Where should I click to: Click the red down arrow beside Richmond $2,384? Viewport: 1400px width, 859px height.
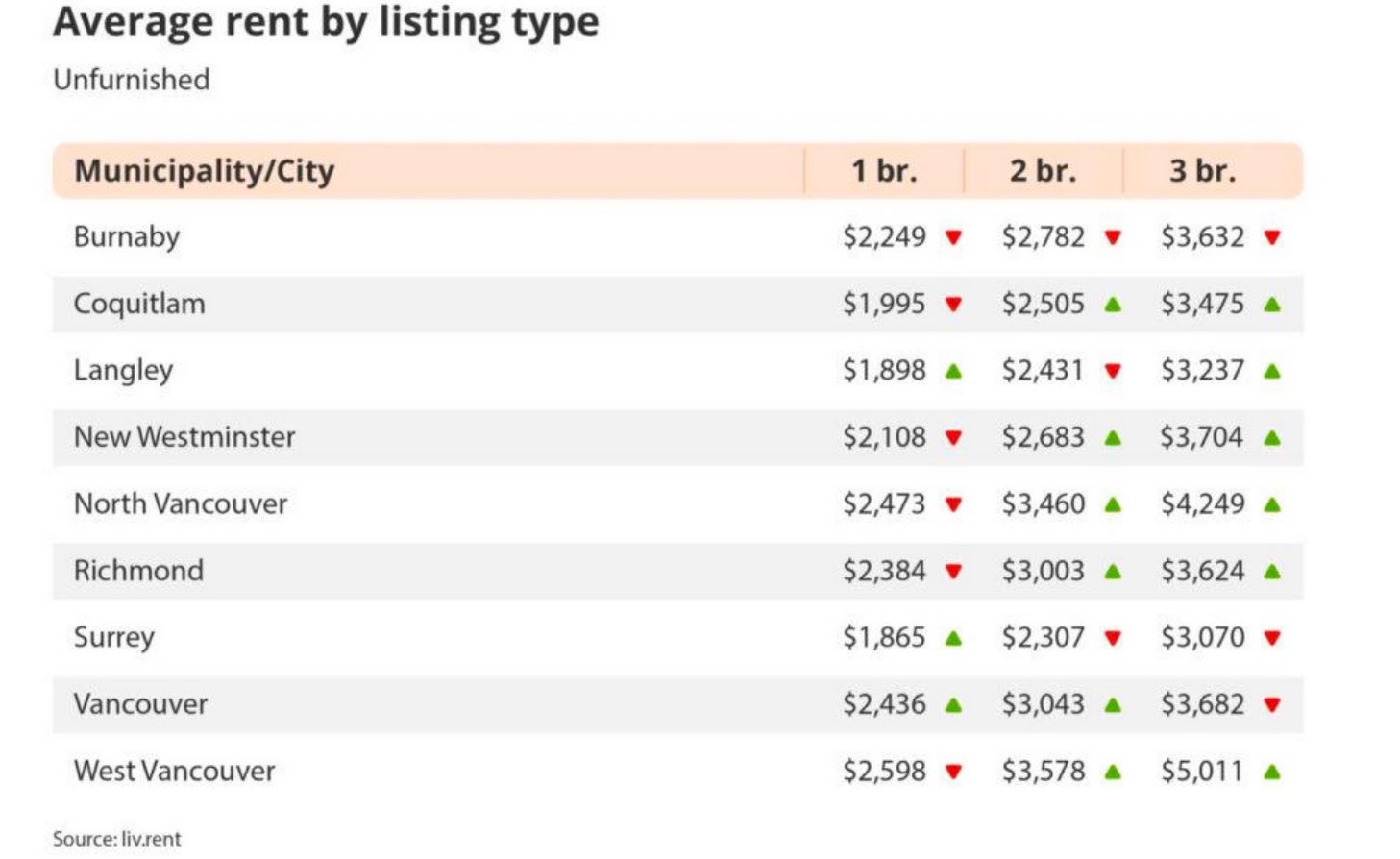coord(953,572)
